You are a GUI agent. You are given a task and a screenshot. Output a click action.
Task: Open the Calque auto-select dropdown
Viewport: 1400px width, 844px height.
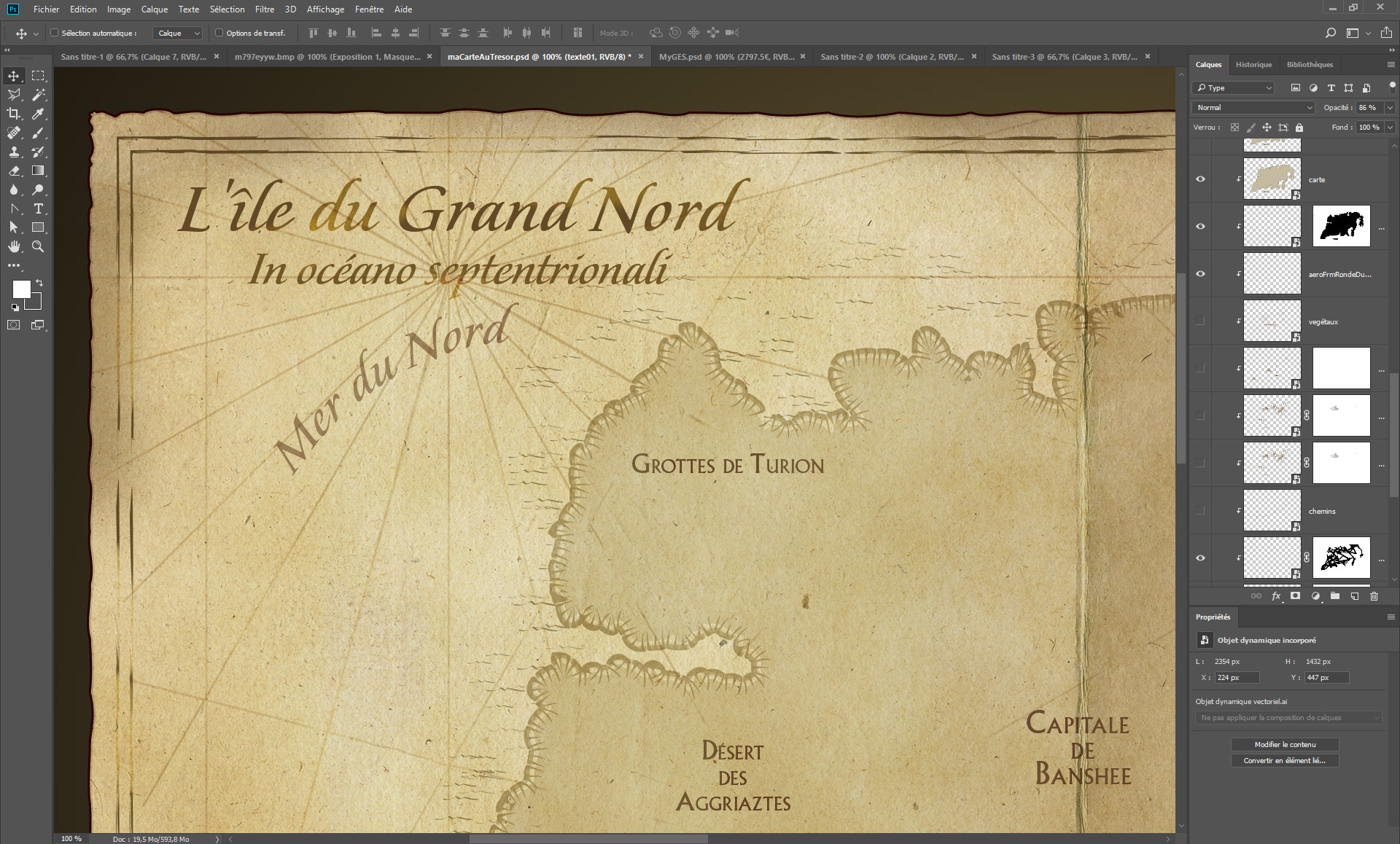coord(177,33)
